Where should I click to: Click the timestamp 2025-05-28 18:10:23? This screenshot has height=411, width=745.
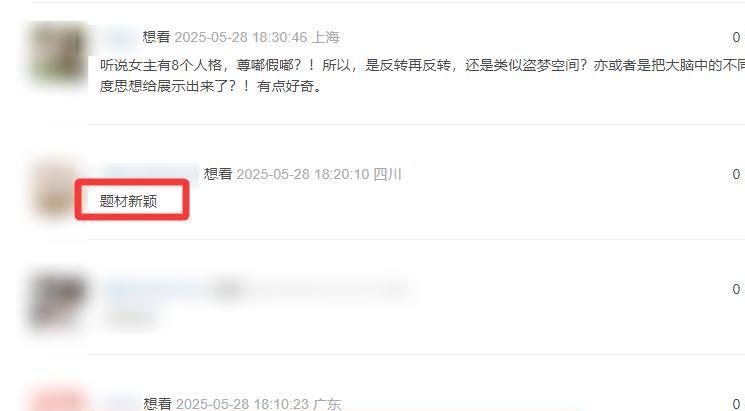click(242, 404)
